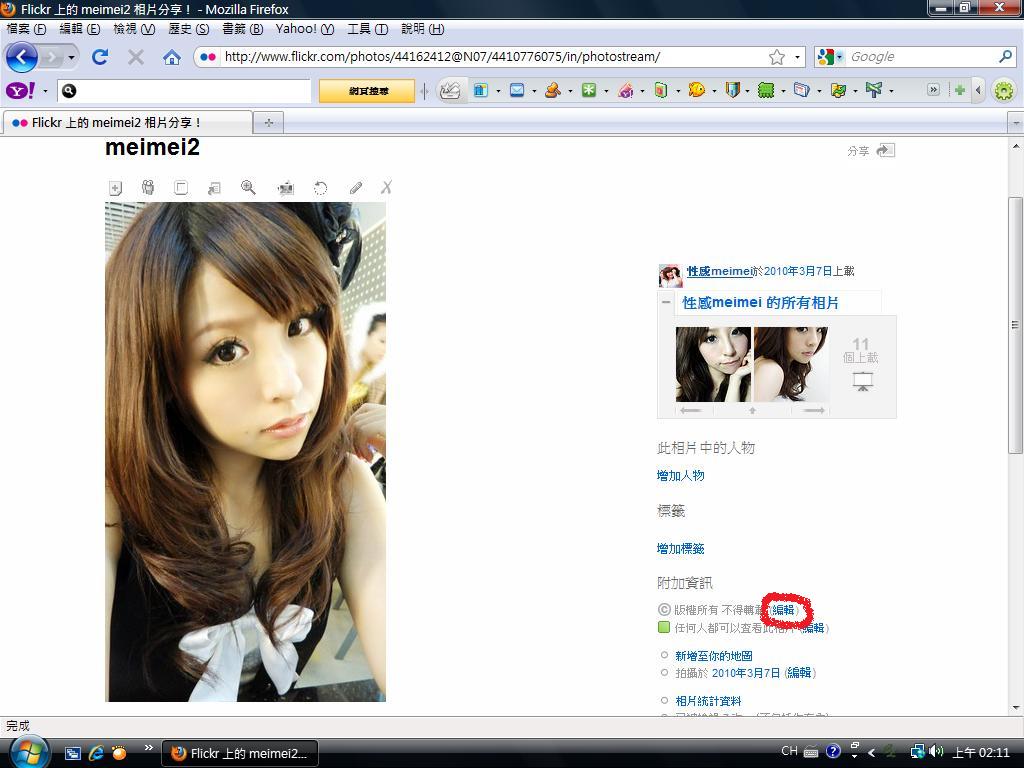Reload the page with refresh icon
The width and height of the screenshot is (1024, 768).
click(100, 57)
